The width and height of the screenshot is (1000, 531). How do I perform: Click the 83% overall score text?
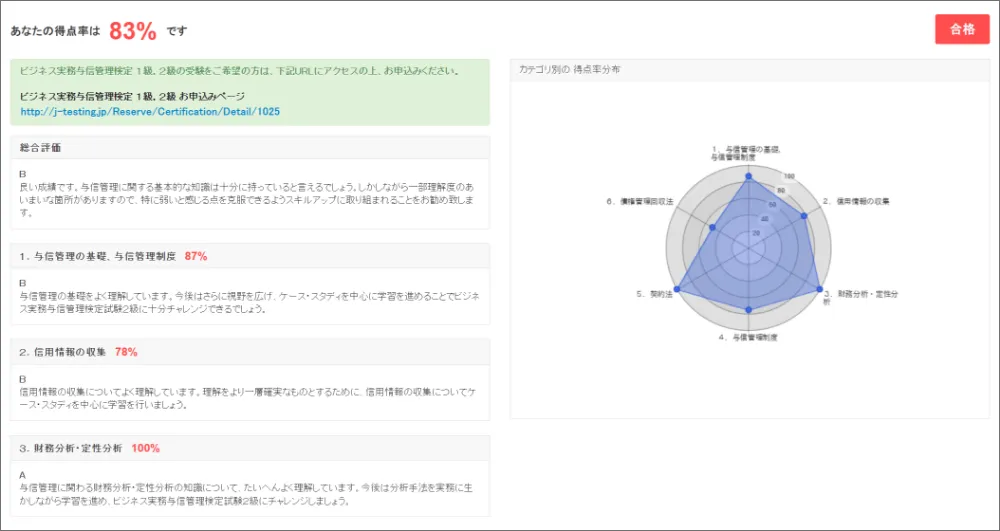(133, 31)
